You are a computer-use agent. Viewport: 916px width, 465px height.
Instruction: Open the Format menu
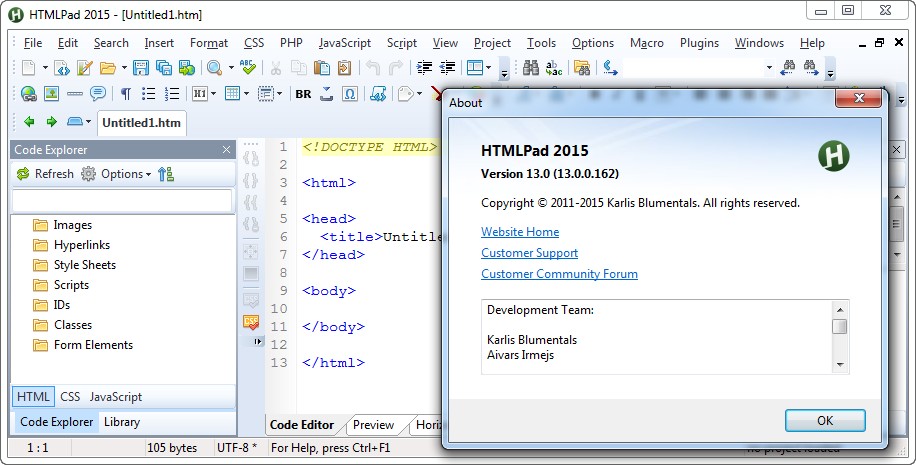pyautogui.click(x=209, y=43)
